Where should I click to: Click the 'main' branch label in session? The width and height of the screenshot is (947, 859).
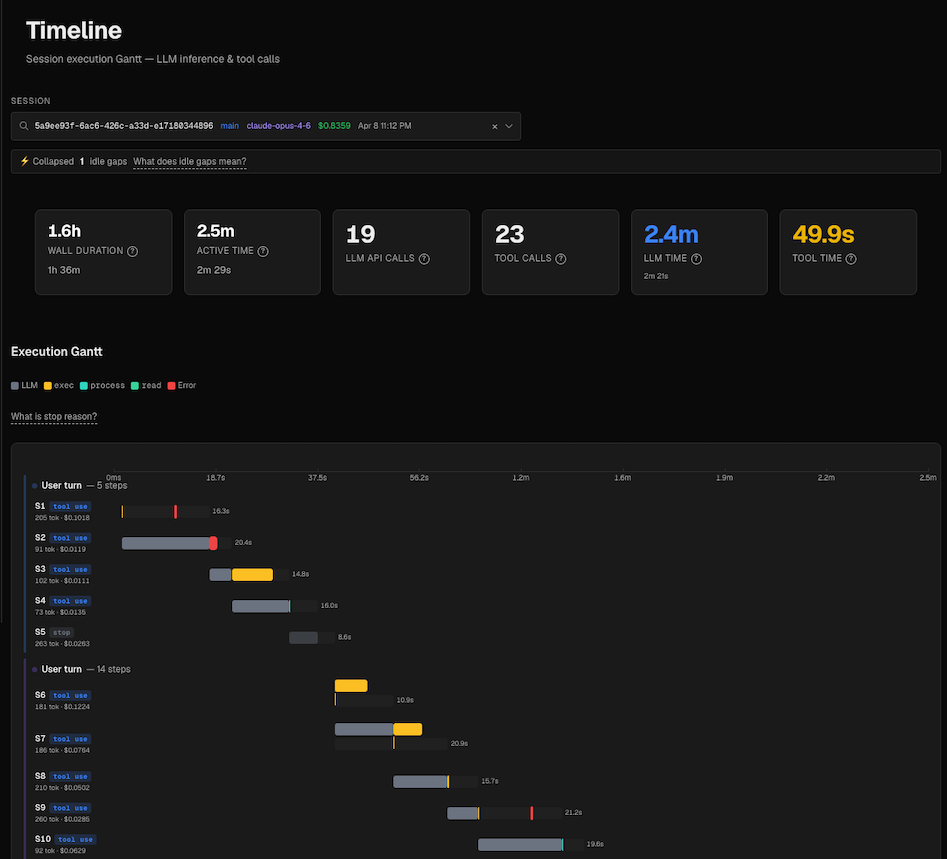click(x=230, y=126)
